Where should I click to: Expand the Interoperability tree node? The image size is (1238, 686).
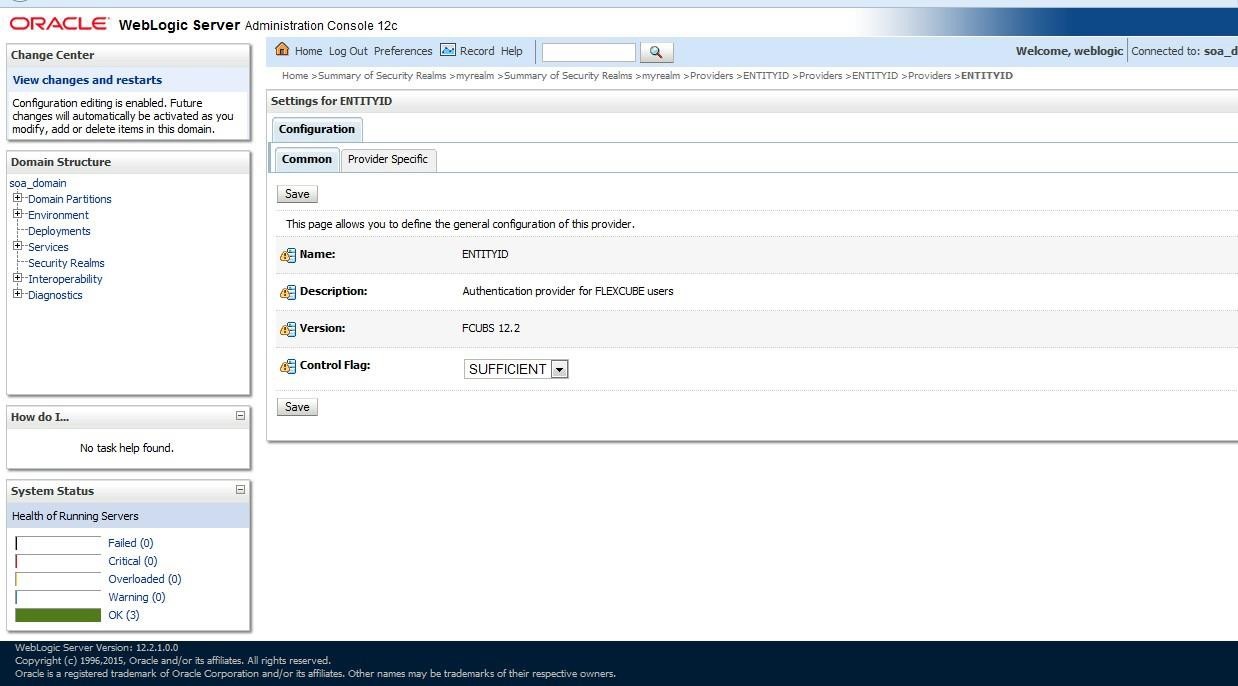pos(17,278)
